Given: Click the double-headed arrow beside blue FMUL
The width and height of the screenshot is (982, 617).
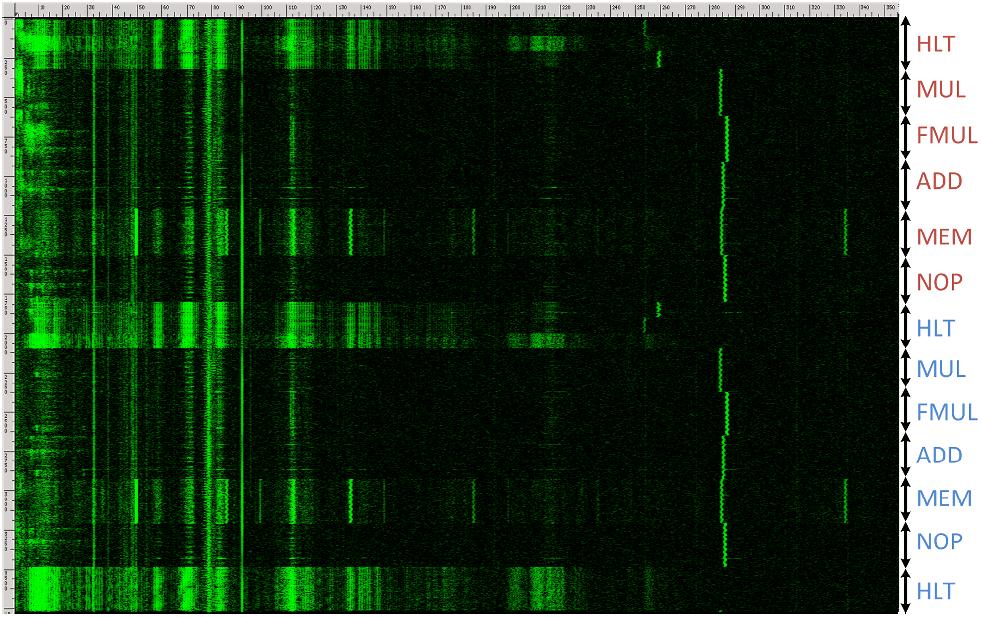Looking at the screenshot, I should 905,412.
